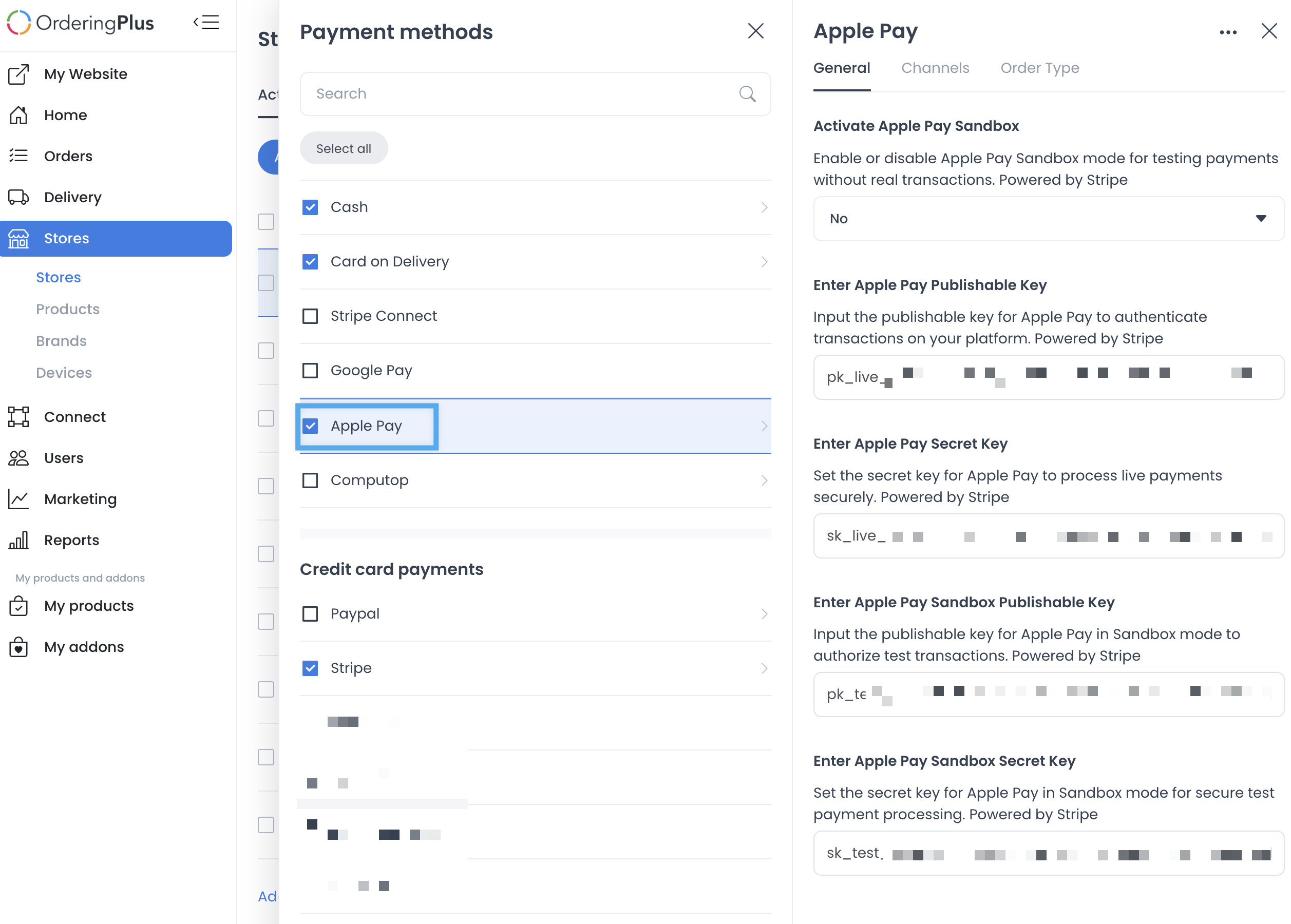Click the Sandbox Publishable Key field
Viewport: 1291px width, 924px height.
click(x=1048, y=695)
